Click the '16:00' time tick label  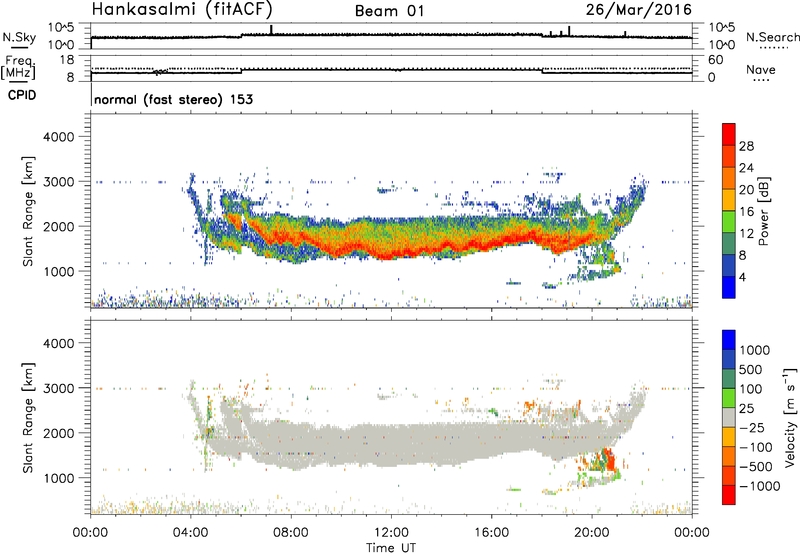pos(491,533)
